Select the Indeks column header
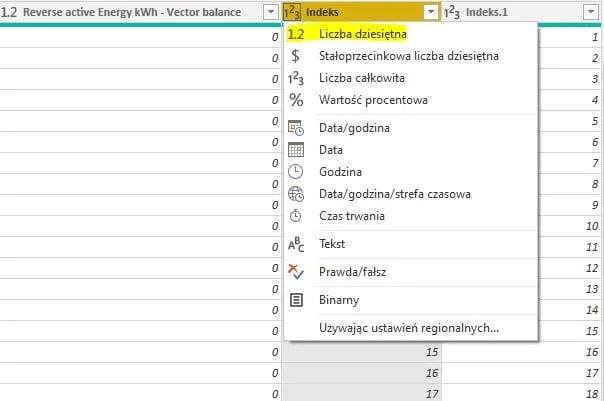Screen dimensions: 604x401 362,12
